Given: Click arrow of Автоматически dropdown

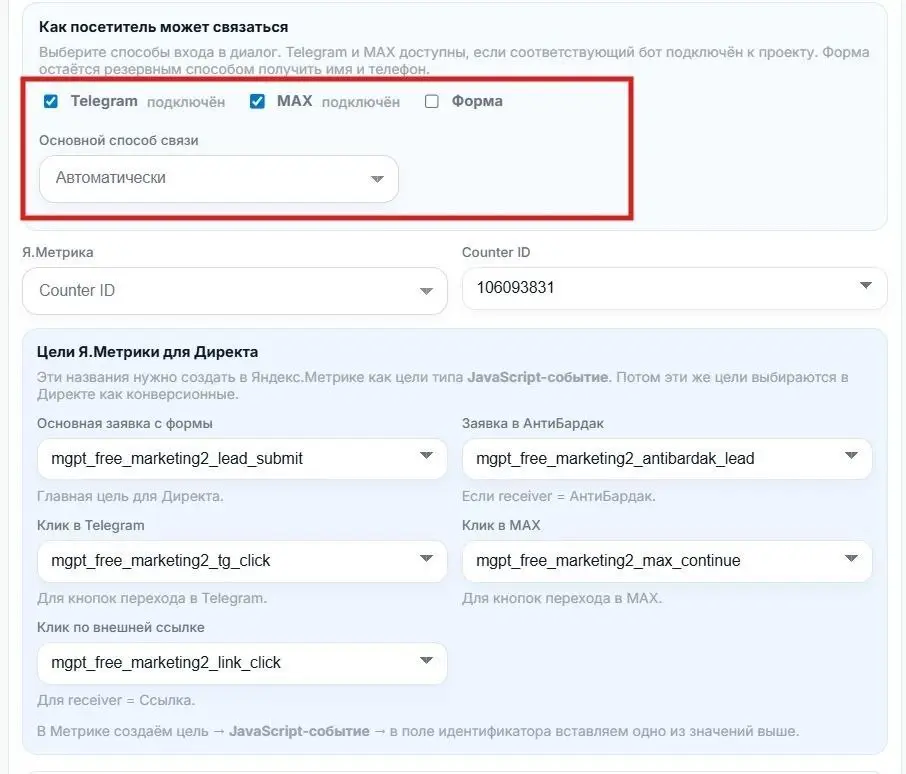Looking at the screenshot, I should point(377,179).
